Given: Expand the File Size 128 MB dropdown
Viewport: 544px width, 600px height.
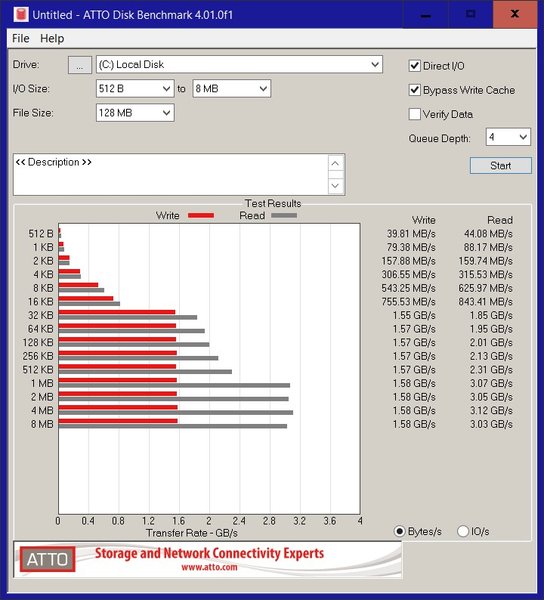Looking at the screenshot, I should coord(135,113).
